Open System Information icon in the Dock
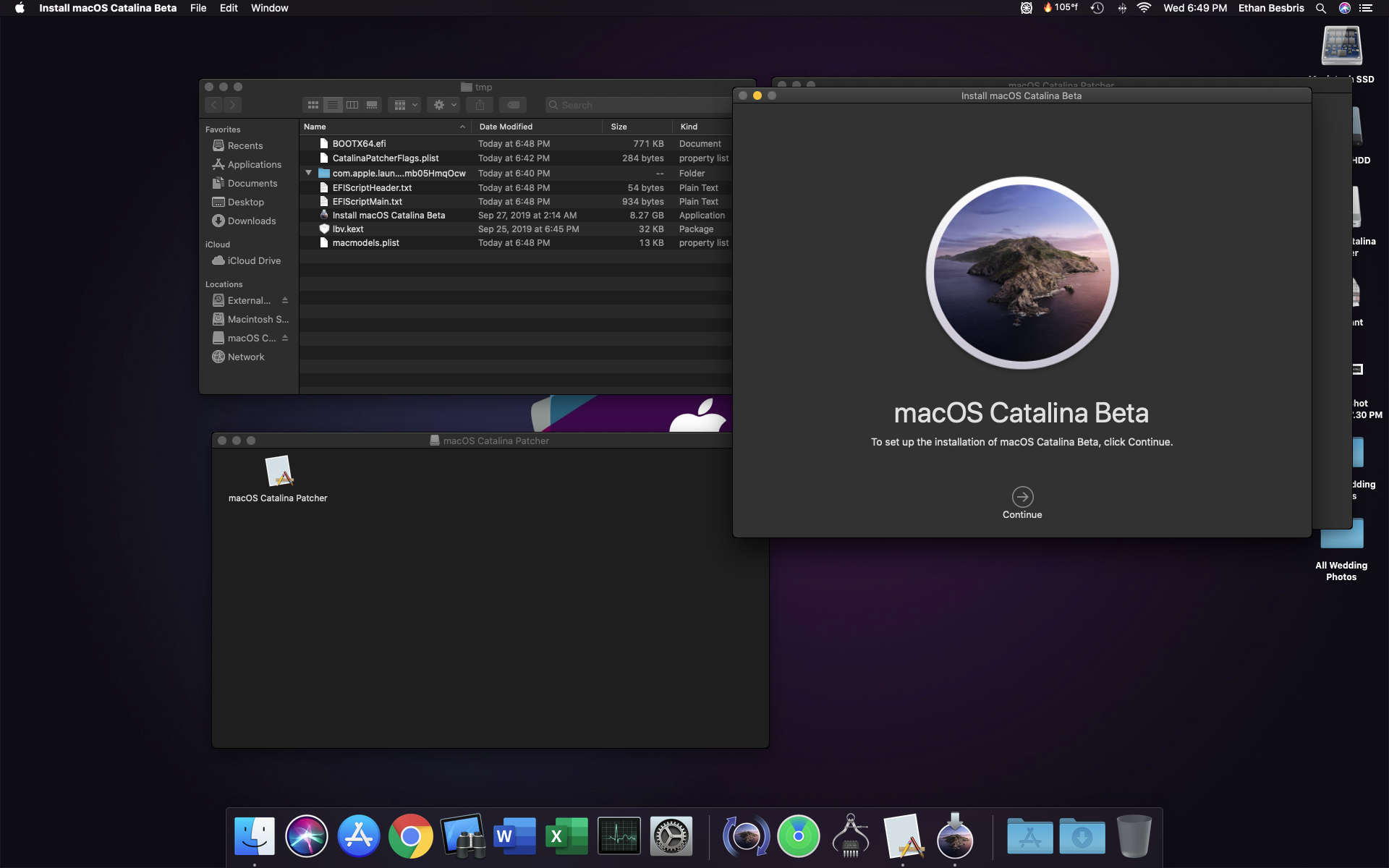Screen dimensions: 1389x868 point(851,836)
